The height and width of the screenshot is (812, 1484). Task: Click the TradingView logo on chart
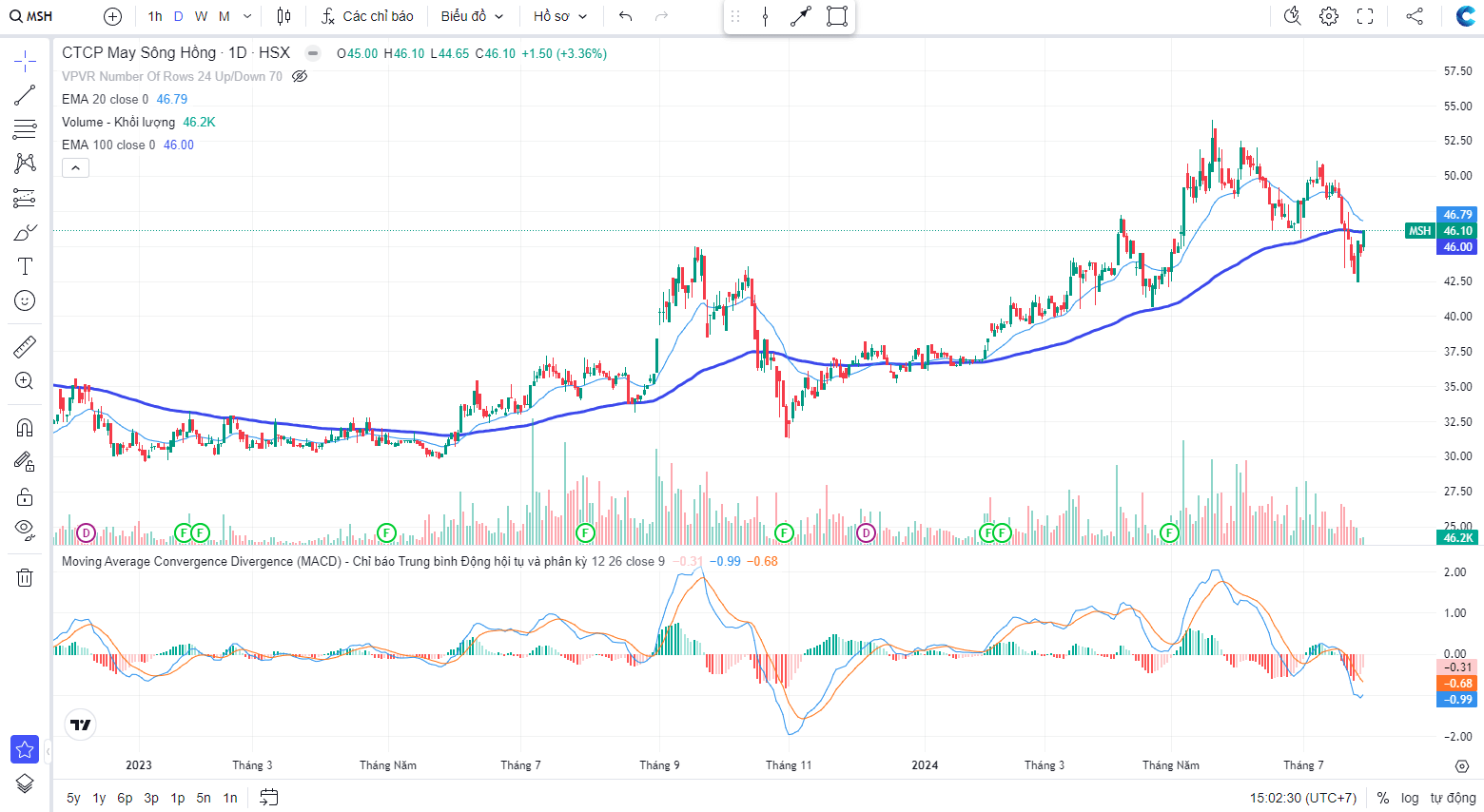tap(81, 725)
